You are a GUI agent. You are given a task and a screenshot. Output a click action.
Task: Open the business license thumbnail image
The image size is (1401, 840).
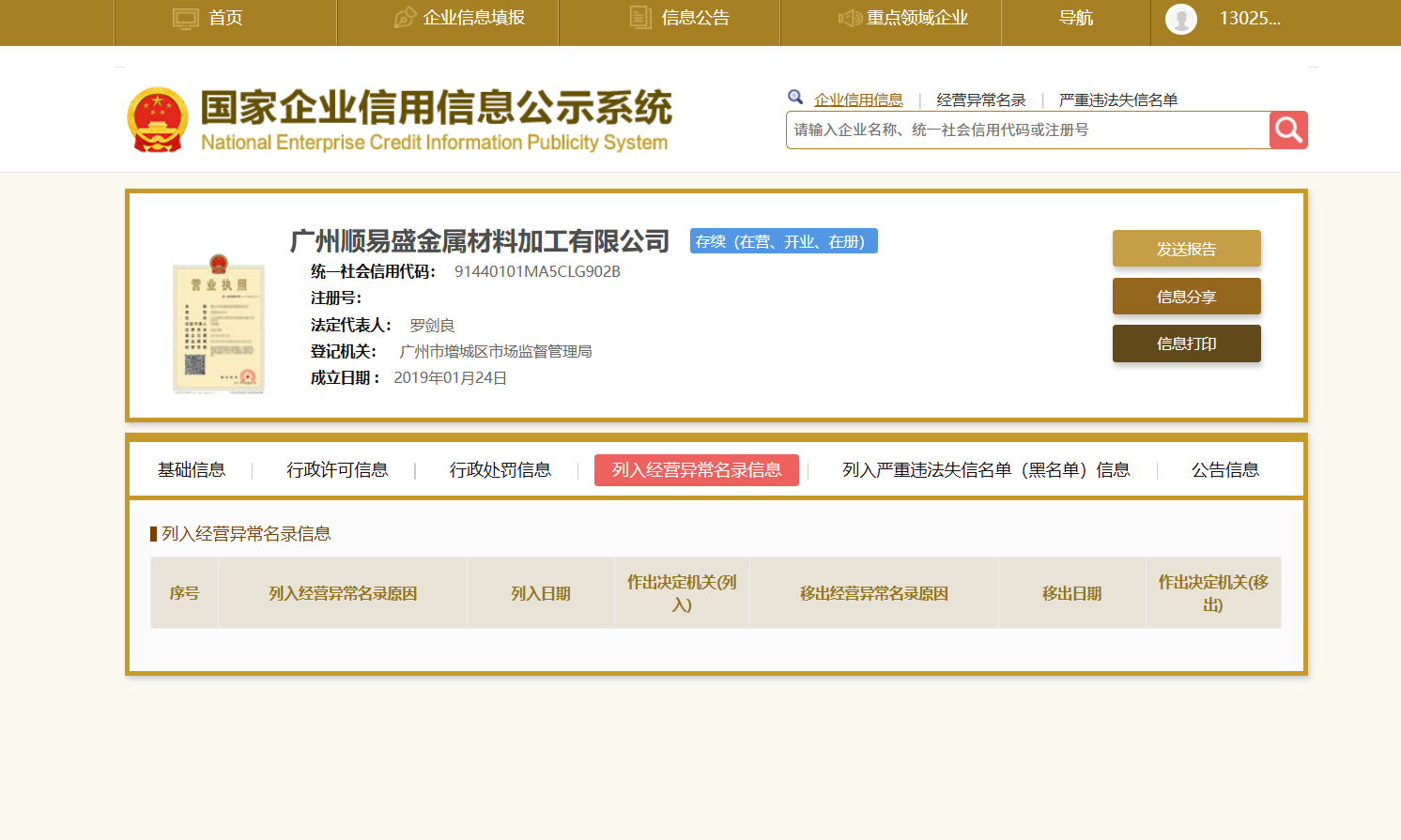pyautogui.click(x=219, y=324)
